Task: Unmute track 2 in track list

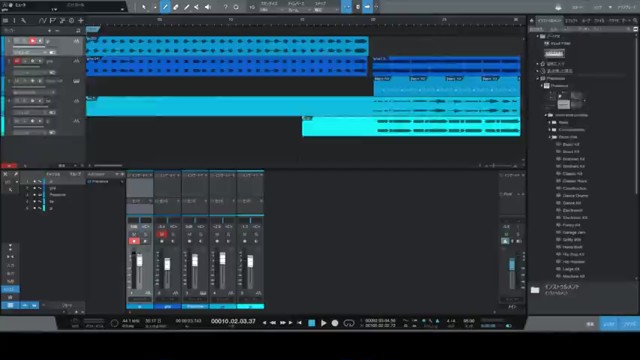Action: point(17,61)
